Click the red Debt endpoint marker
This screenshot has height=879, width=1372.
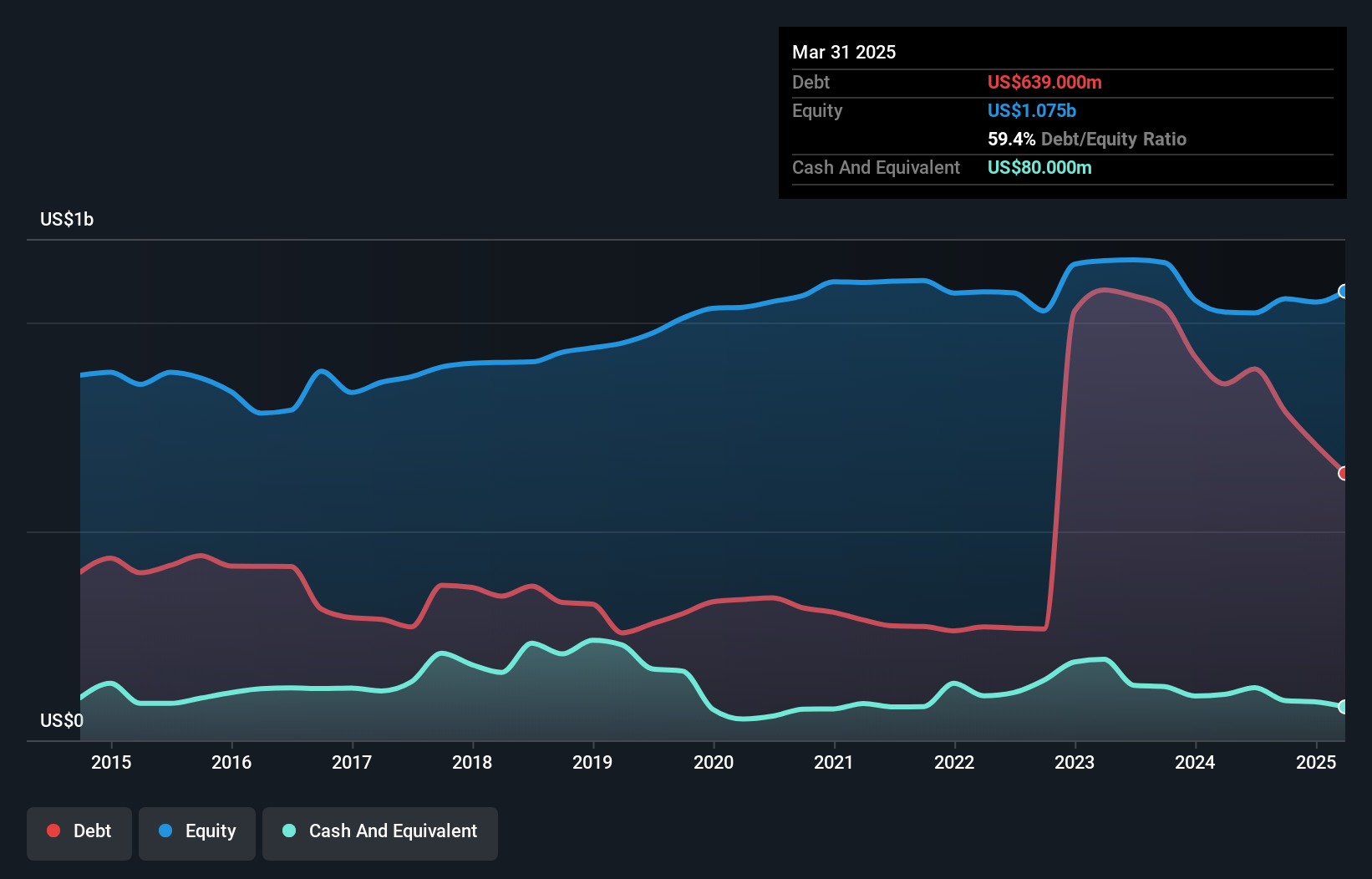[x=1343, y=474]
